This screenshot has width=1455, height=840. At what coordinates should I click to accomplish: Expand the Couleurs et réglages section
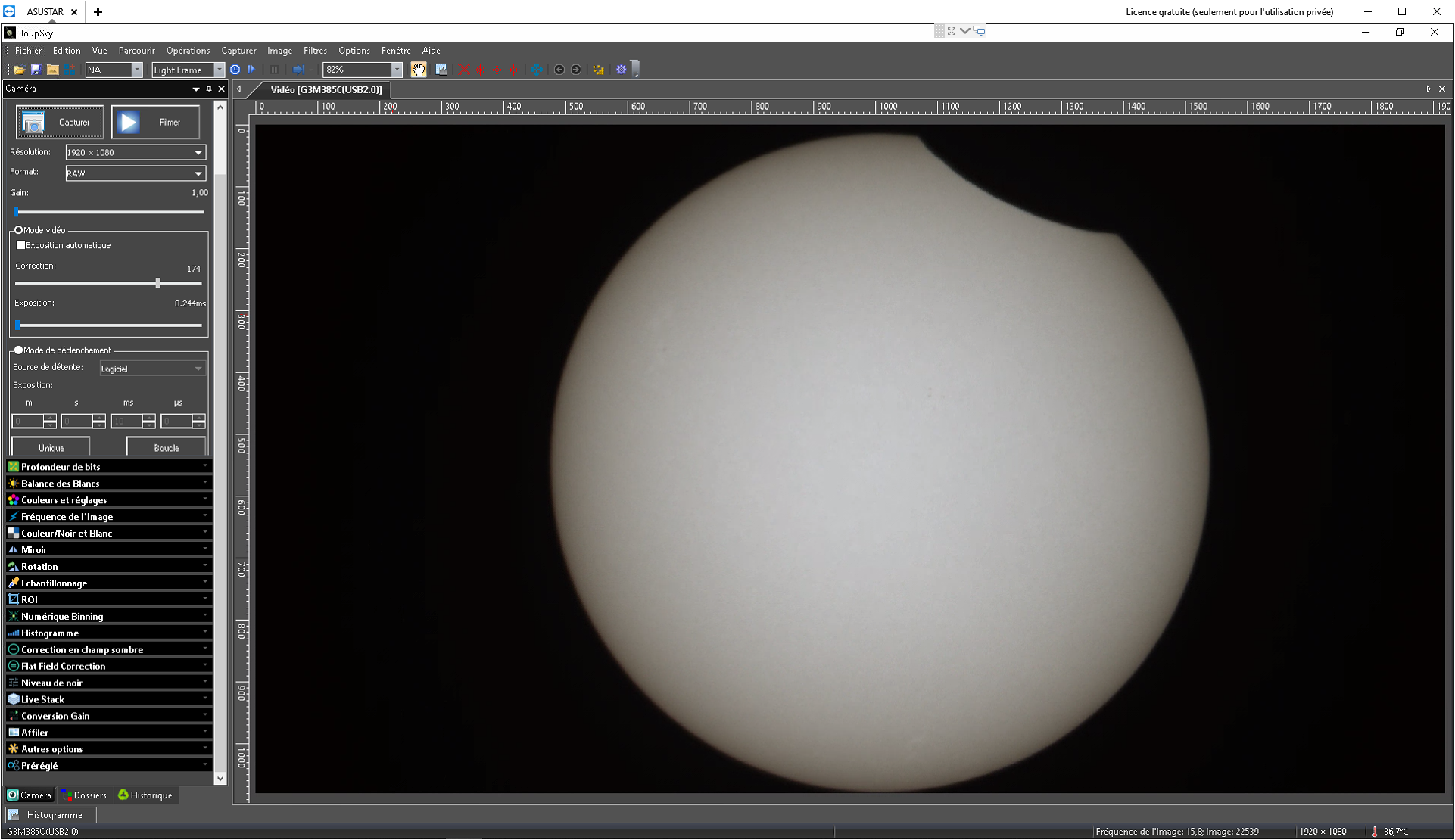109,499
